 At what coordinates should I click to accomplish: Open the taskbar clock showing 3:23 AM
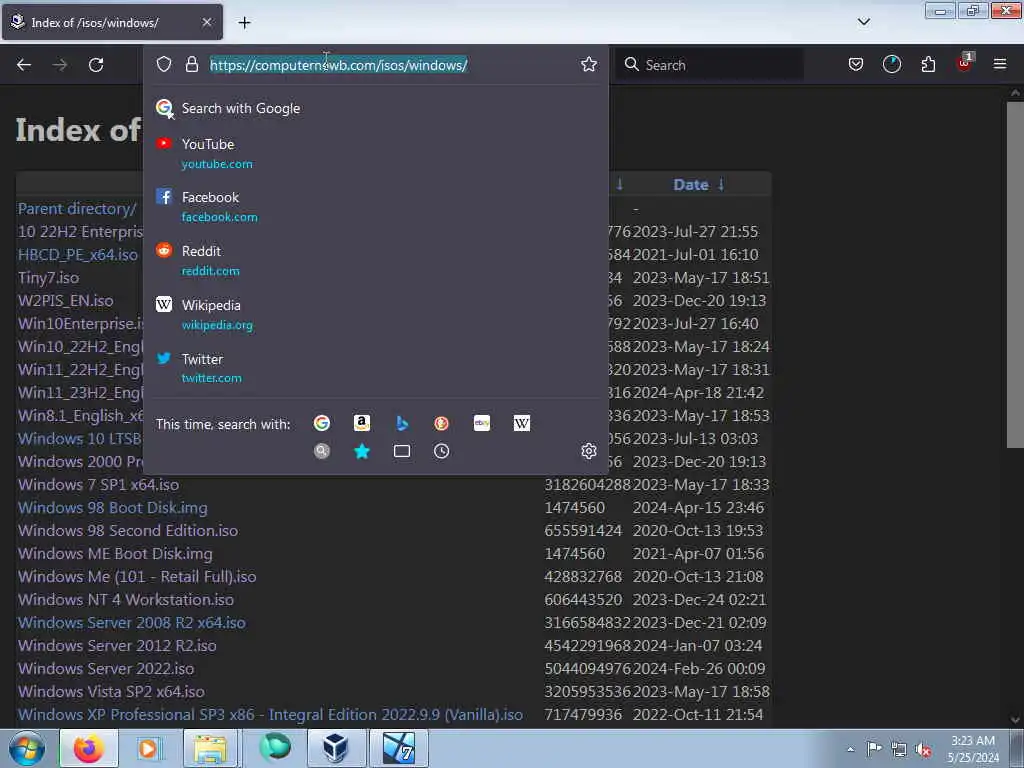tap(972, 749)
